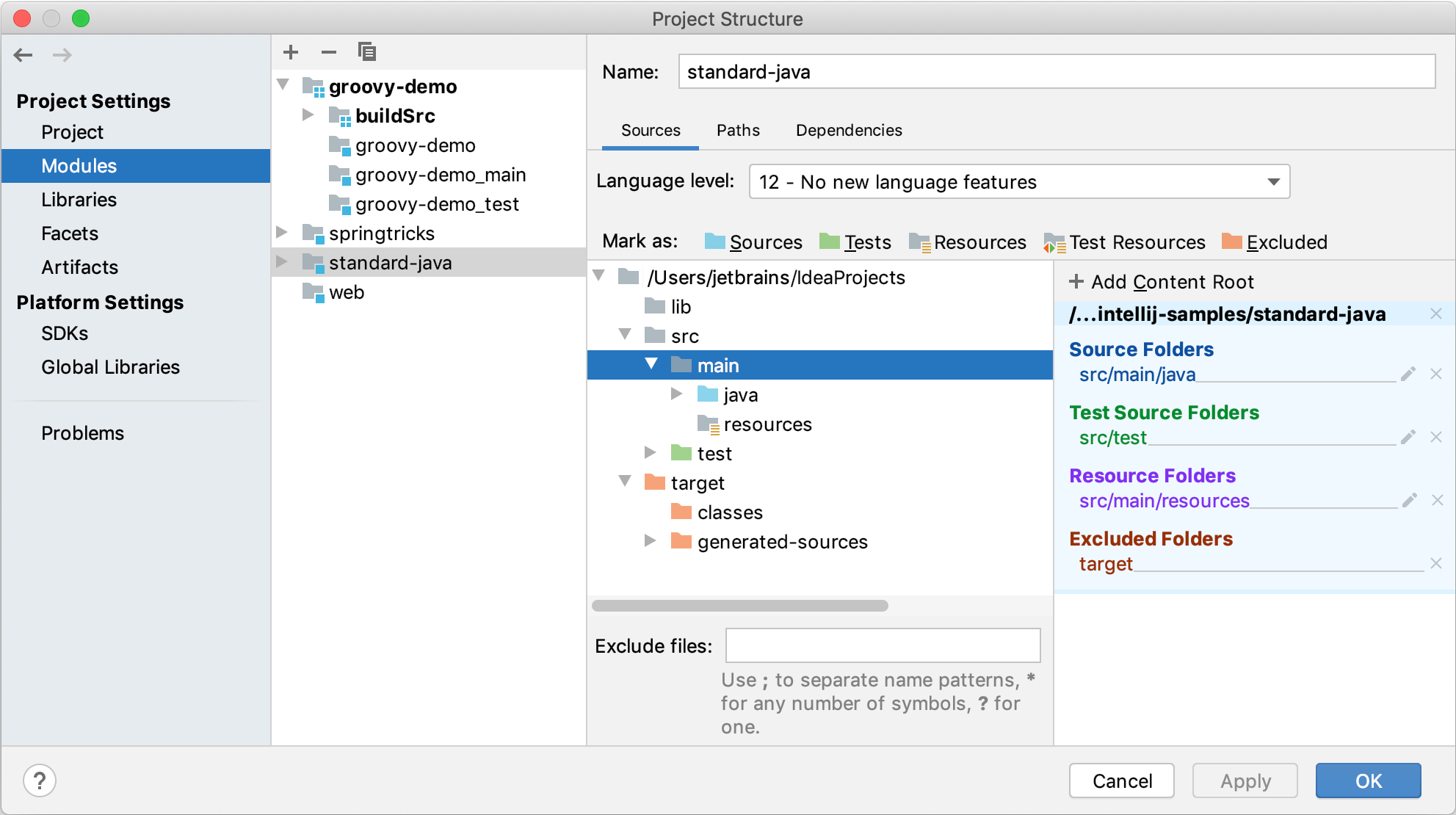The width and height of the screenshot is (1456, 815).
Task: Click the Add Content Root icon
Action: coord(1079,281)
